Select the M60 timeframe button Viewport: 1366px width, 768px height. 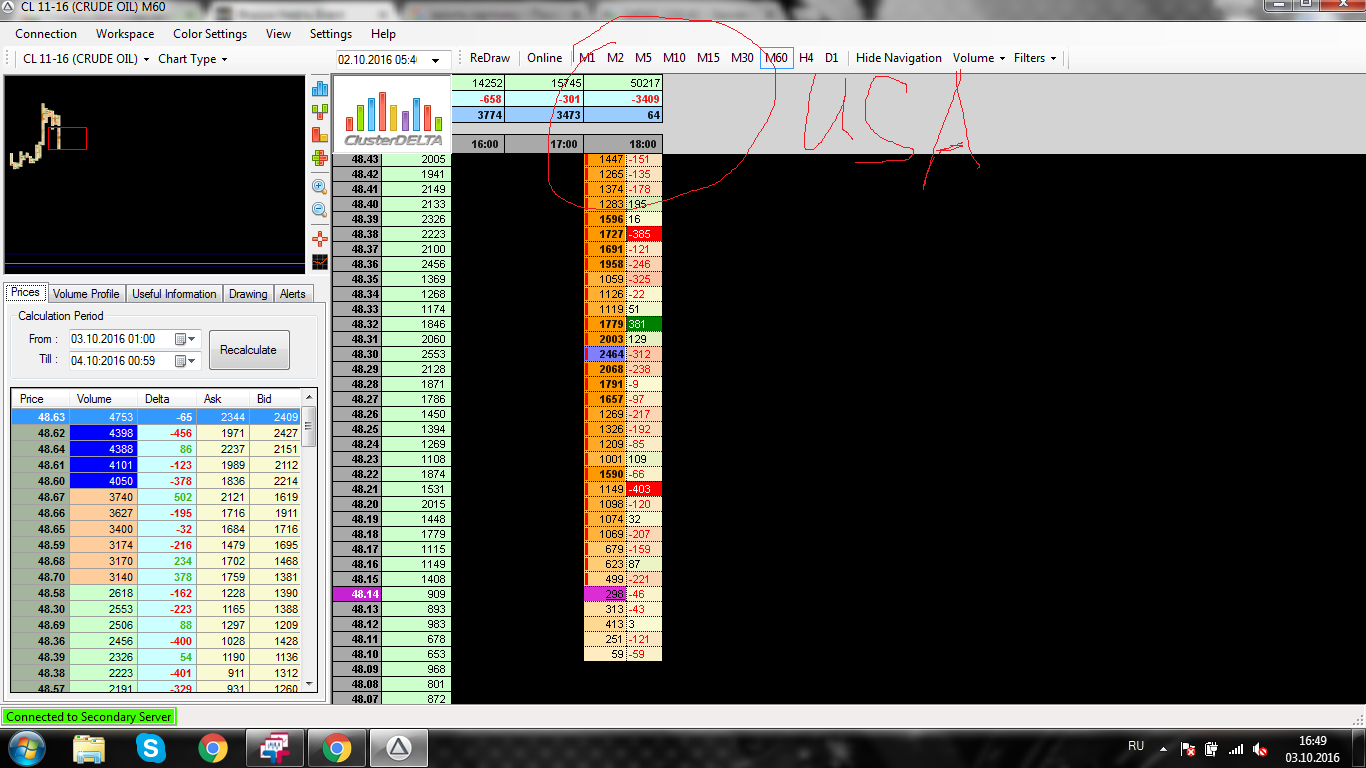coord(776,58)
